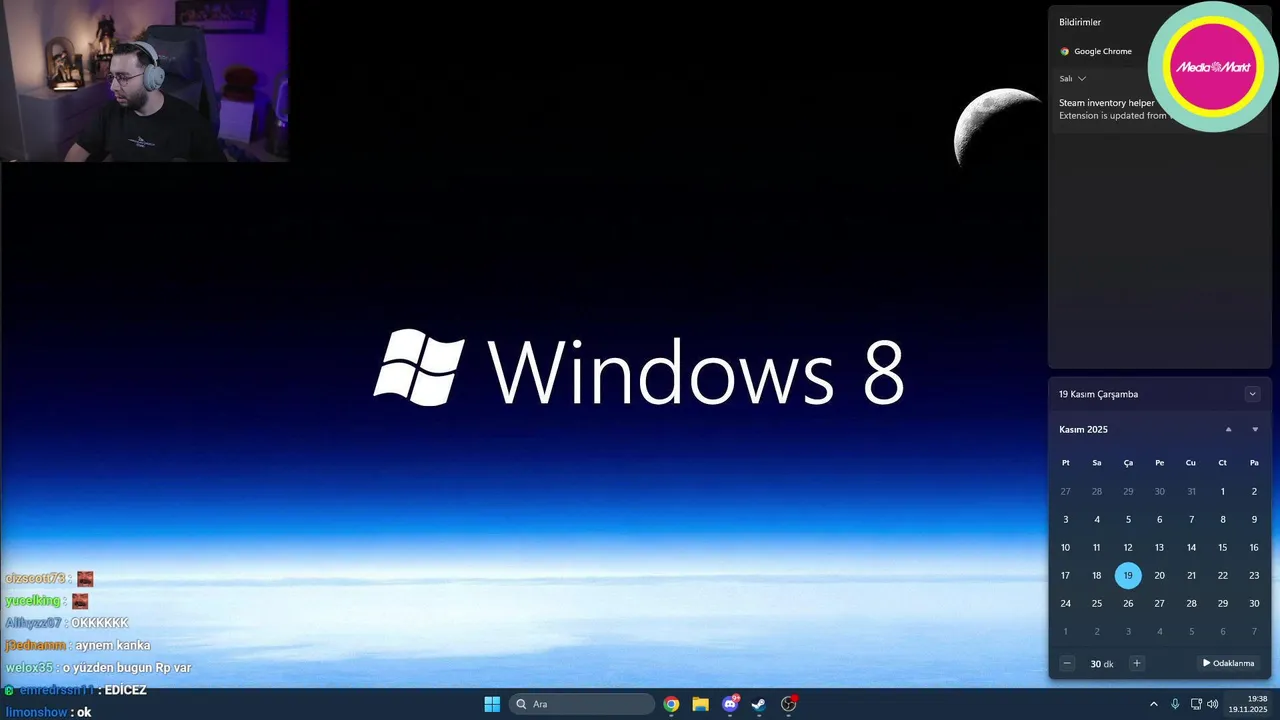Select November 2 in the calendar
The height and width of the screenshot is (720, 1280).
[x=1254, y=491]
